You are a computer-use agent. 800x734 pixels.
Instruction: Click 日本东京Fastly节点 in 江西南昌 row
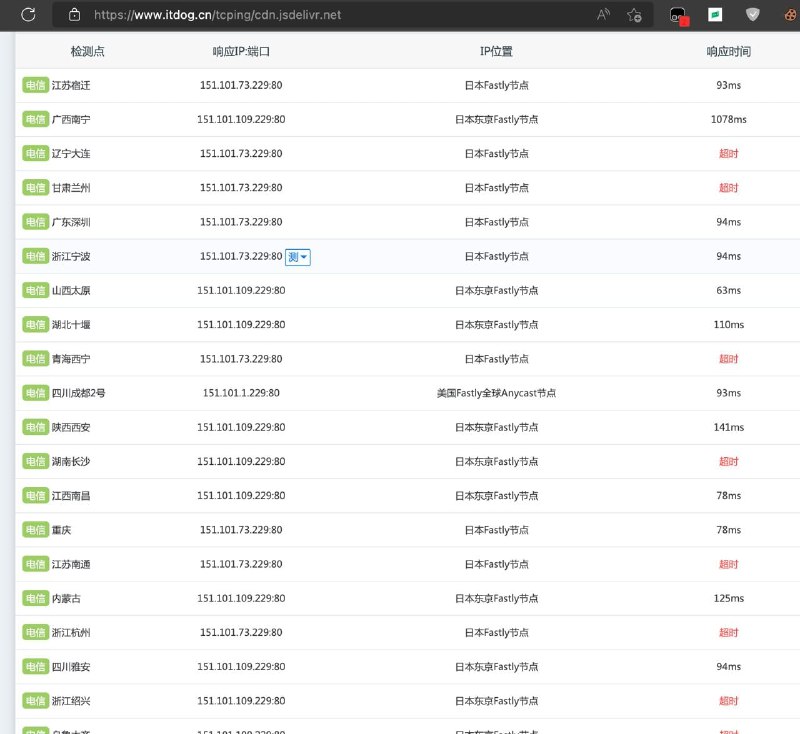tap(496, 495)
